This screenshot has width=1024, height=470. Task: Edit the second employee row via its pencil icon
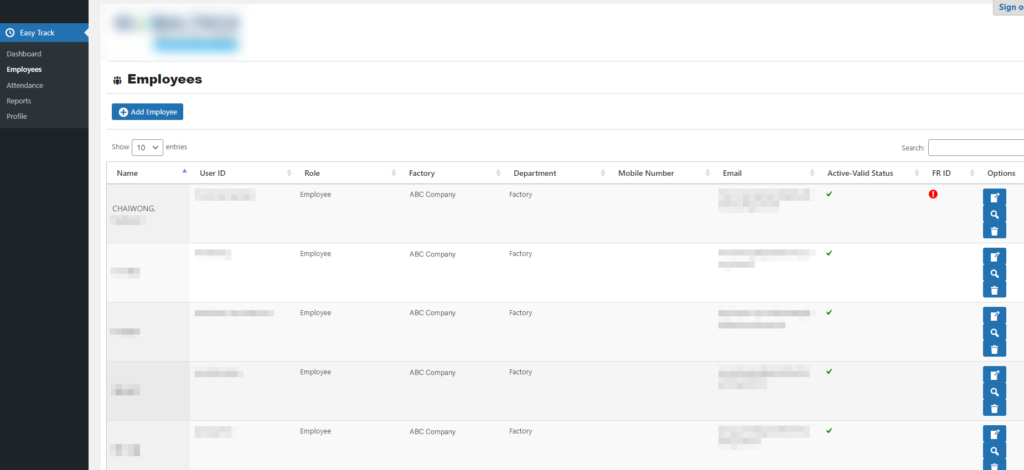[x=994, y=257]
